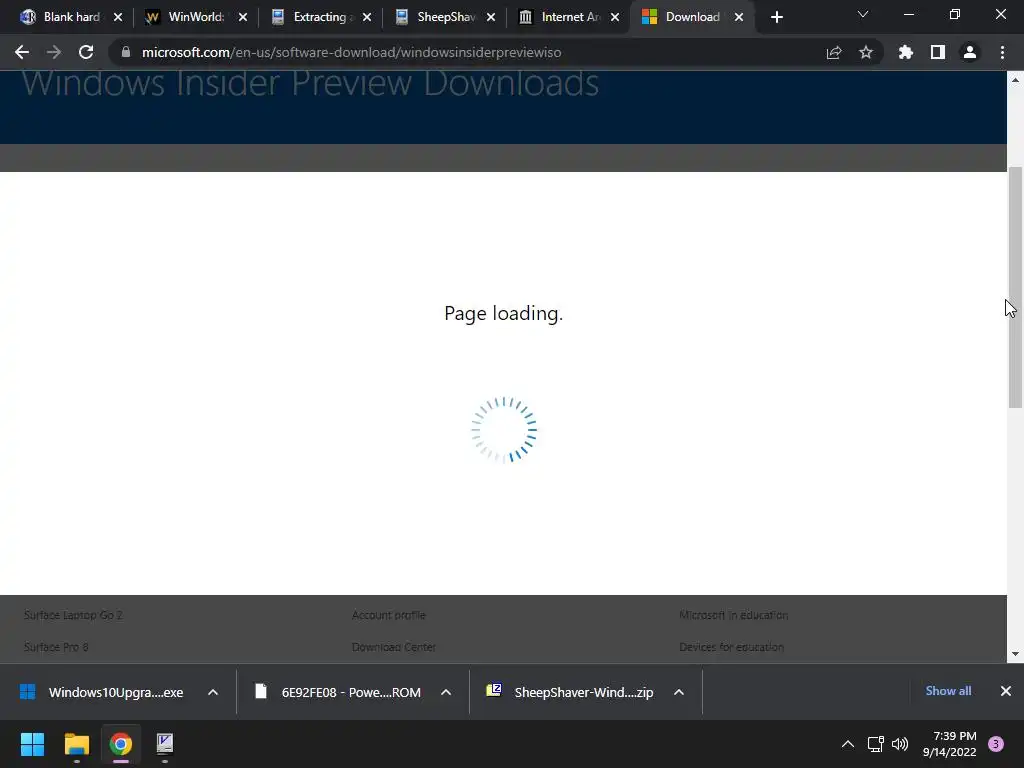Open the downloaded SheepShaver zip file
The width and height of the screenshot is (1024, 768).
tap(570, 692)
